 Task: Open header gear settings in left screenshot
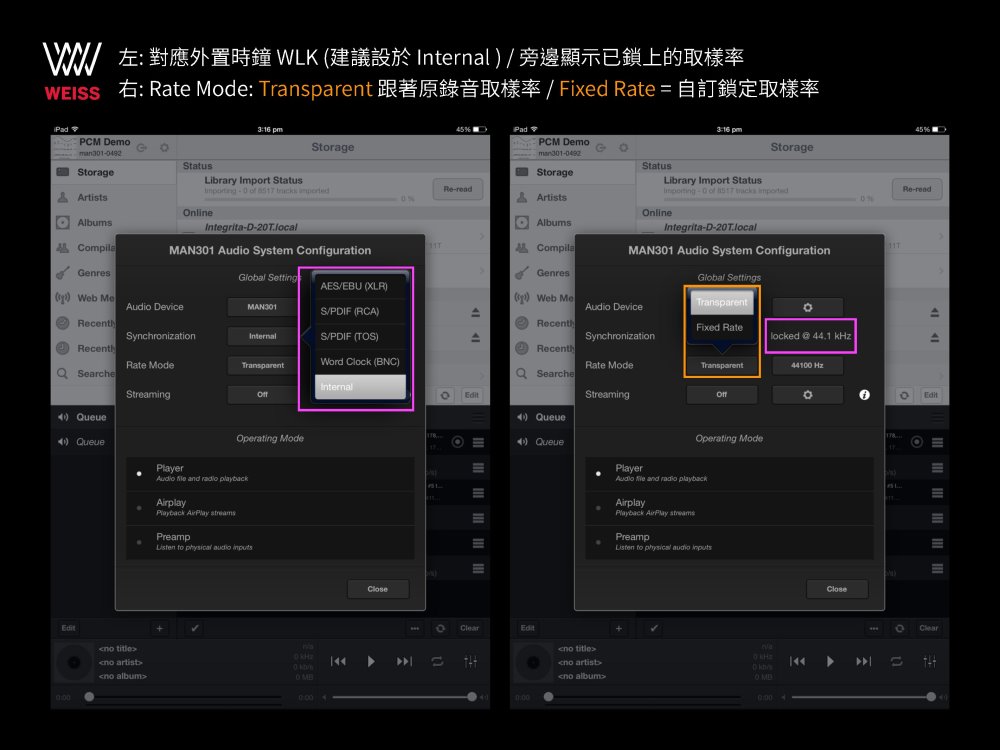pyautogui.click(x=165, y=148)
